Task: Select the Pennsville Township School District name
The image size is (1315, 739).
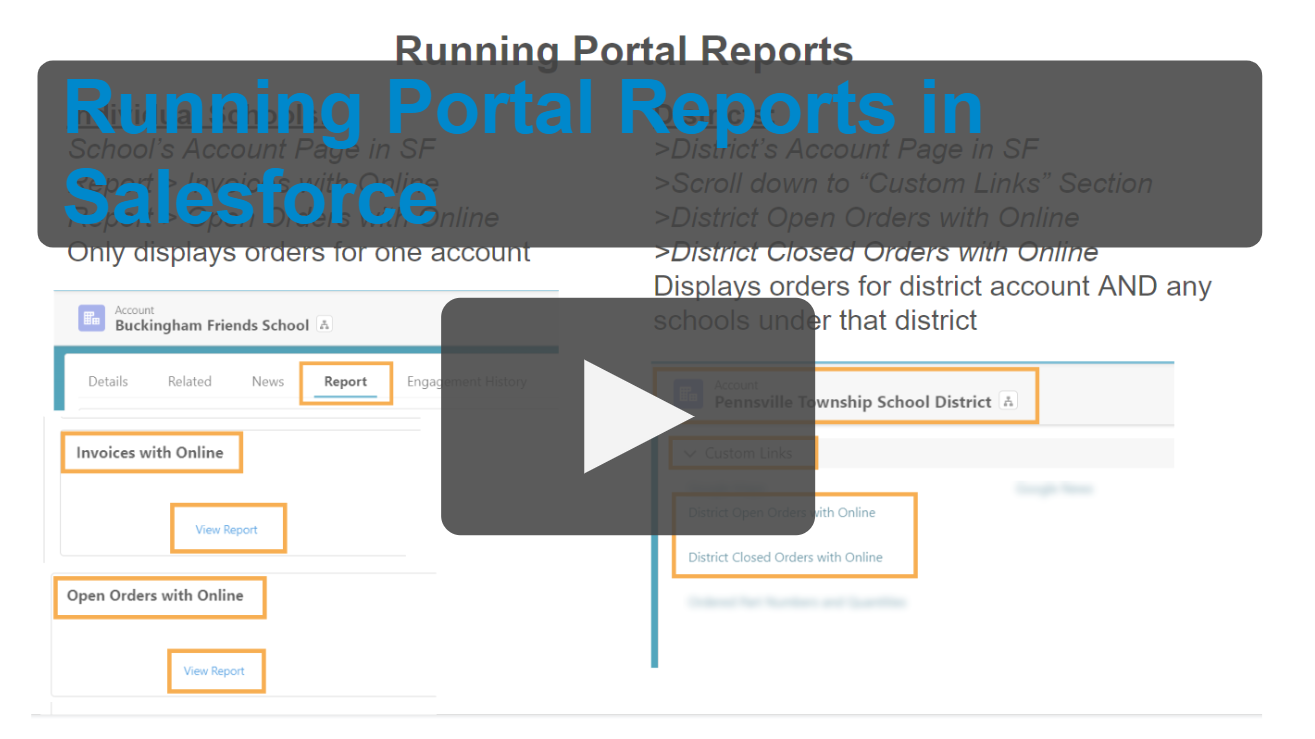Action: pyautogui.click(x=853, y=402)
